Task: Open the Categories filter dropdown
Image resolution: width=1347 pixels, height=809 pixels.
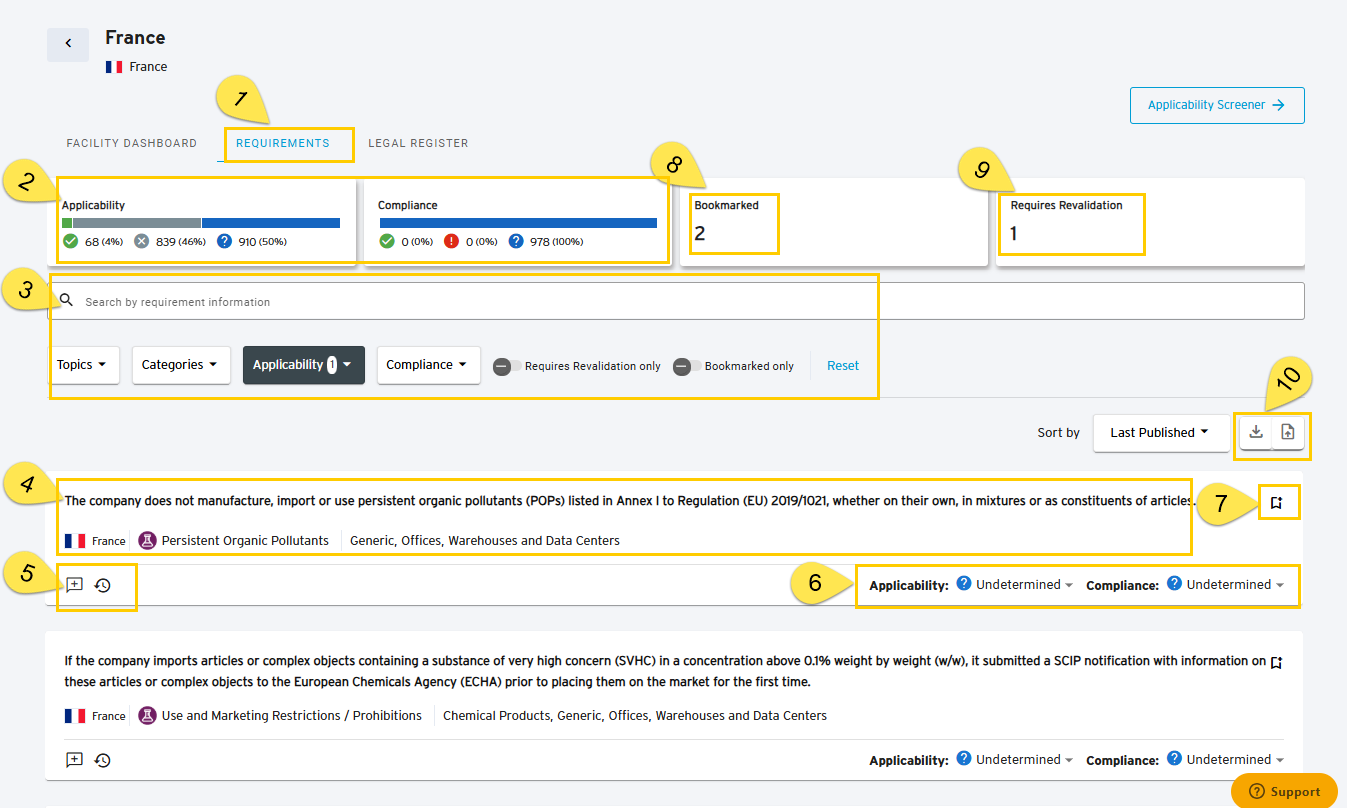Action: [x=181, y=365]
